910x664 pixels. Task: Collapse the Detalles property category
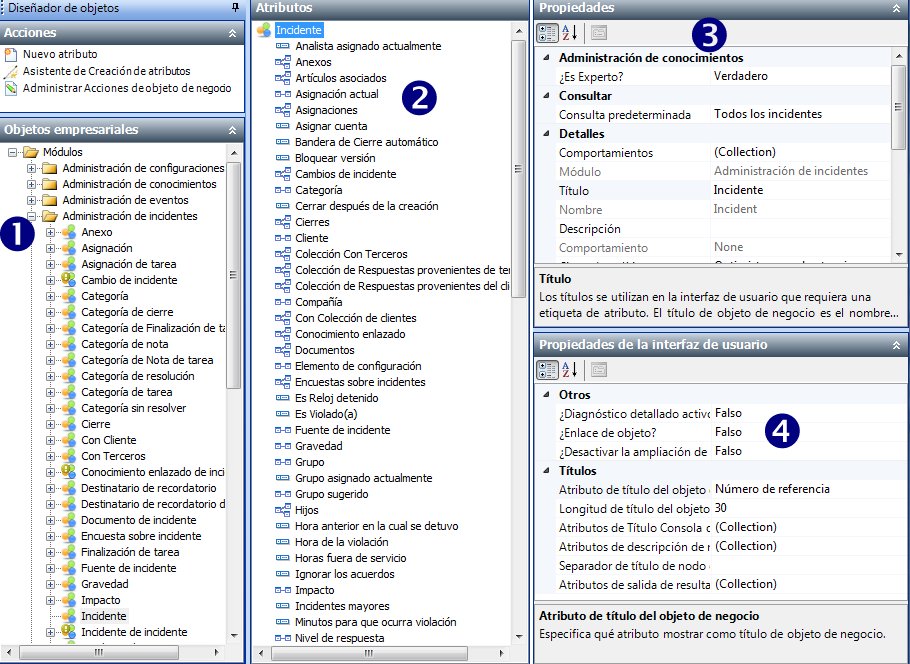[546, 133]
